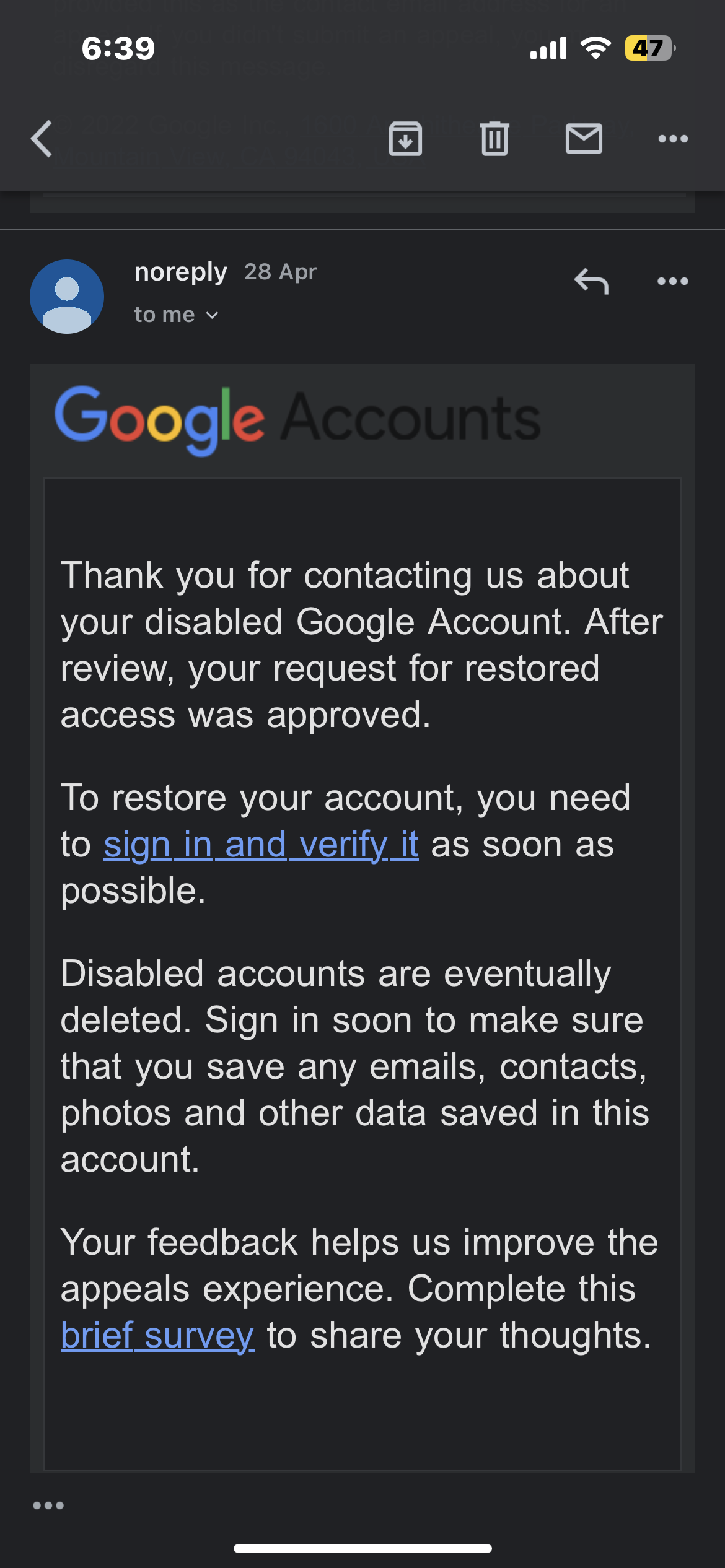Open the top toolbar three-dot menu
The height and width of the screenshot is (1568, 725).
coord(673,139)
